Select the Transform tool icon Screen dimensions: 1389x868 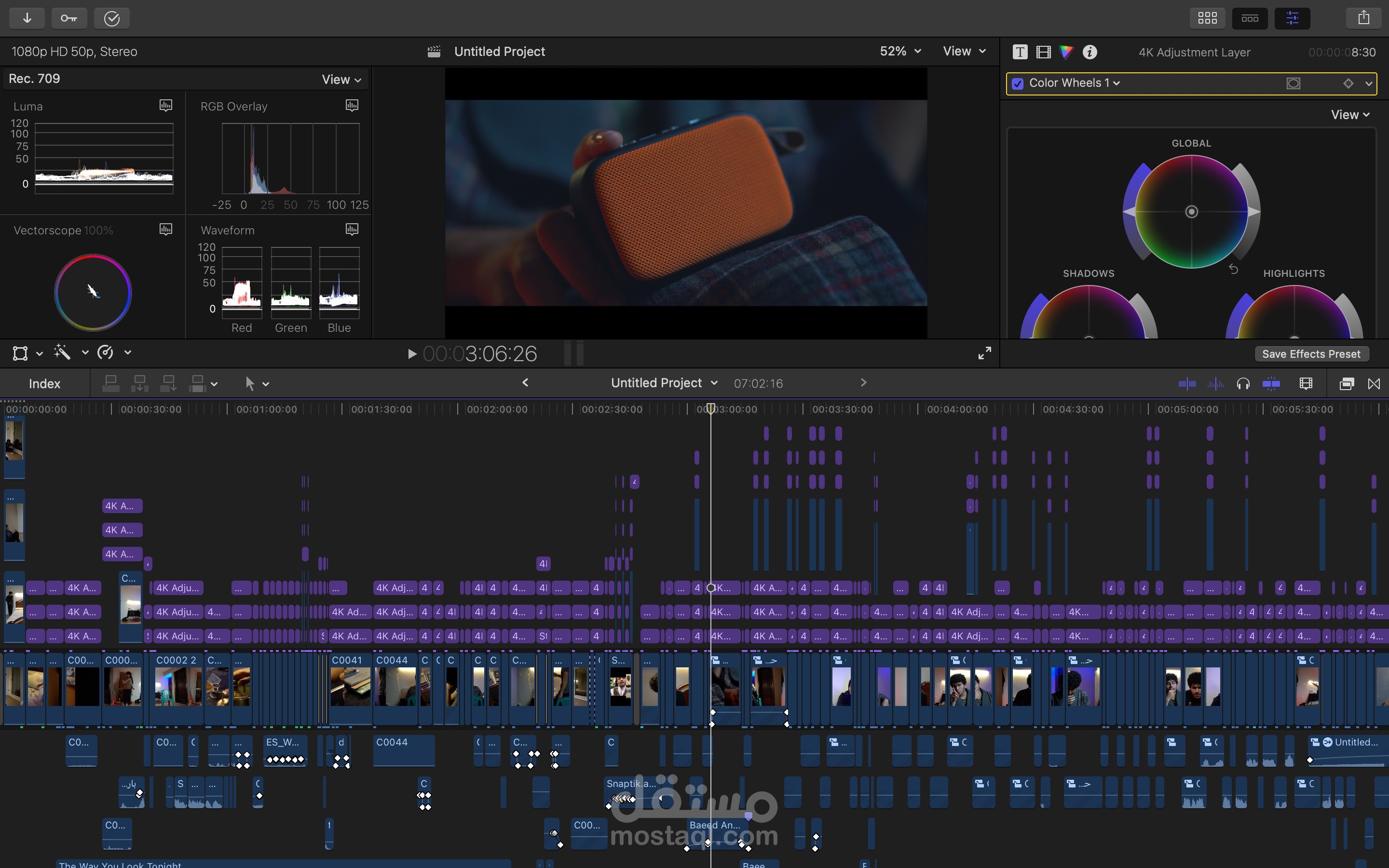coord(20,353)
